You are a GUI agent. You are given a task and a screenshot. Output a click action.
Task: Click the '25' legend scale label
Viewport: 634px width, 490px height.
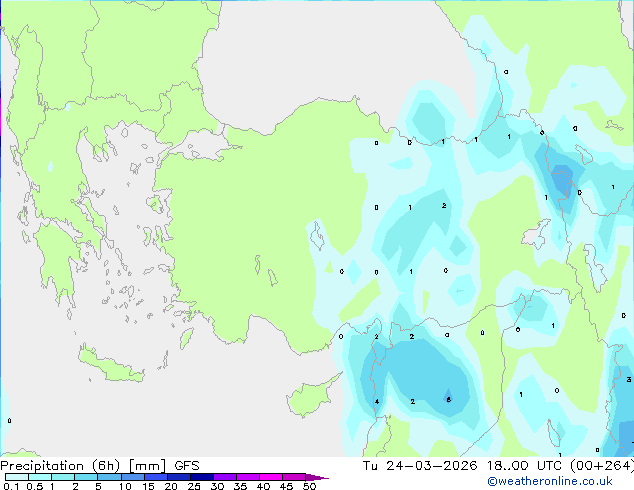point(194,486)
